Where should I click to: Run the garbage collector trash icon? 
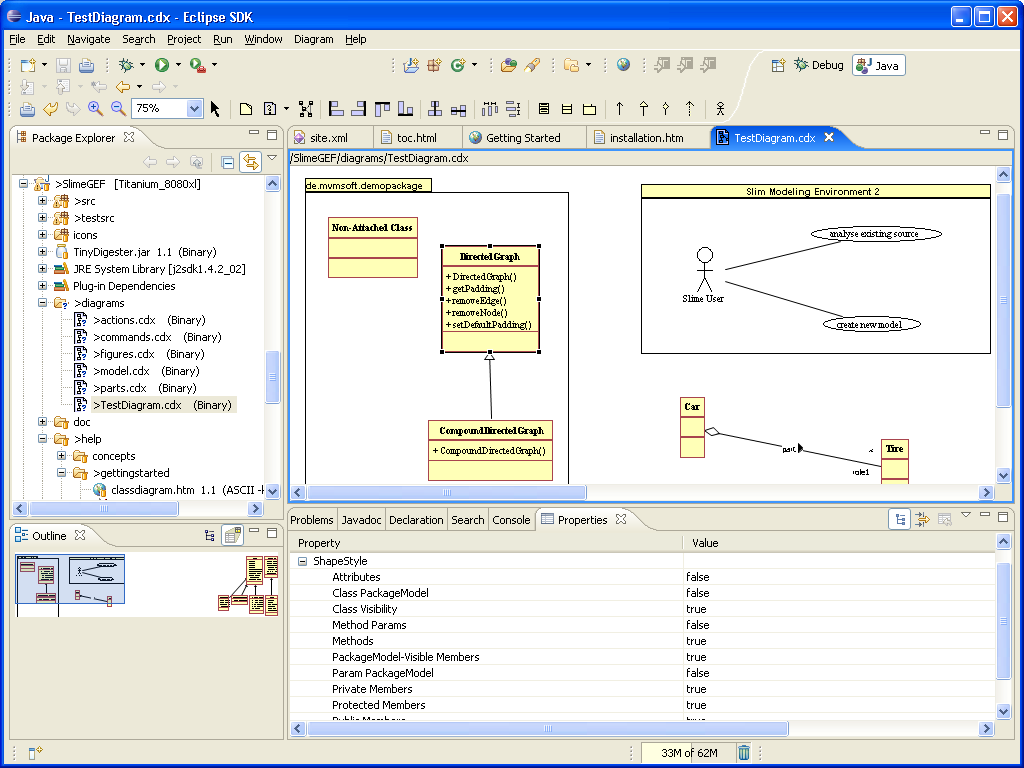(744, 753)
